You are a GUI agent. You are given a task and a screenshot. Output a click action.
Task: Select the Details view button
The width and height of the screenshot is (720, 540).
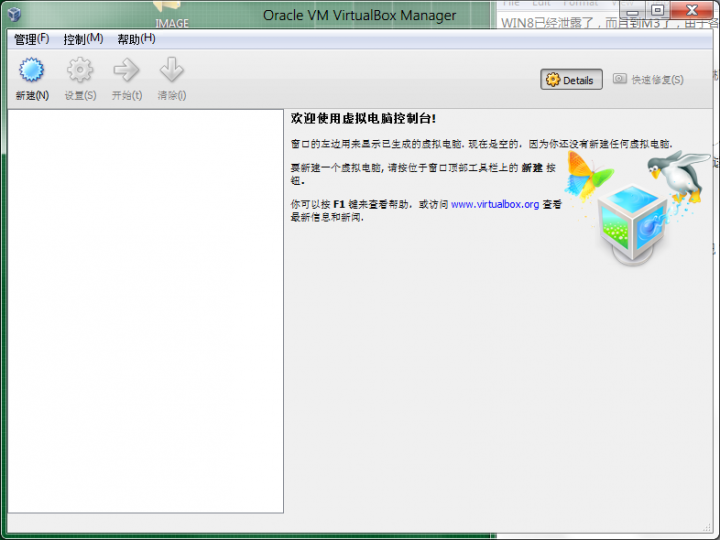pyautogui.click(x=571, y=80)
